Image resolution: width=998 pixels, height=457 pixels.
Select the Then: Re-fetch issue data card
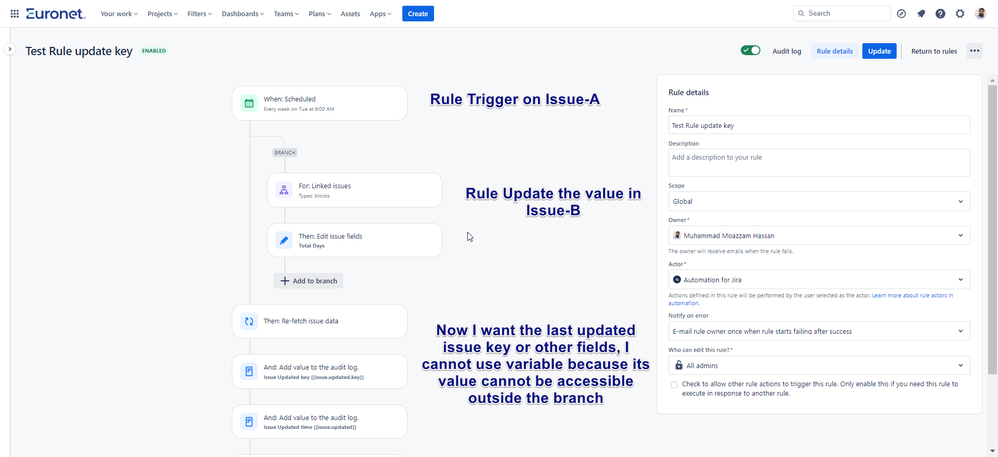click(x=320, y=321)
